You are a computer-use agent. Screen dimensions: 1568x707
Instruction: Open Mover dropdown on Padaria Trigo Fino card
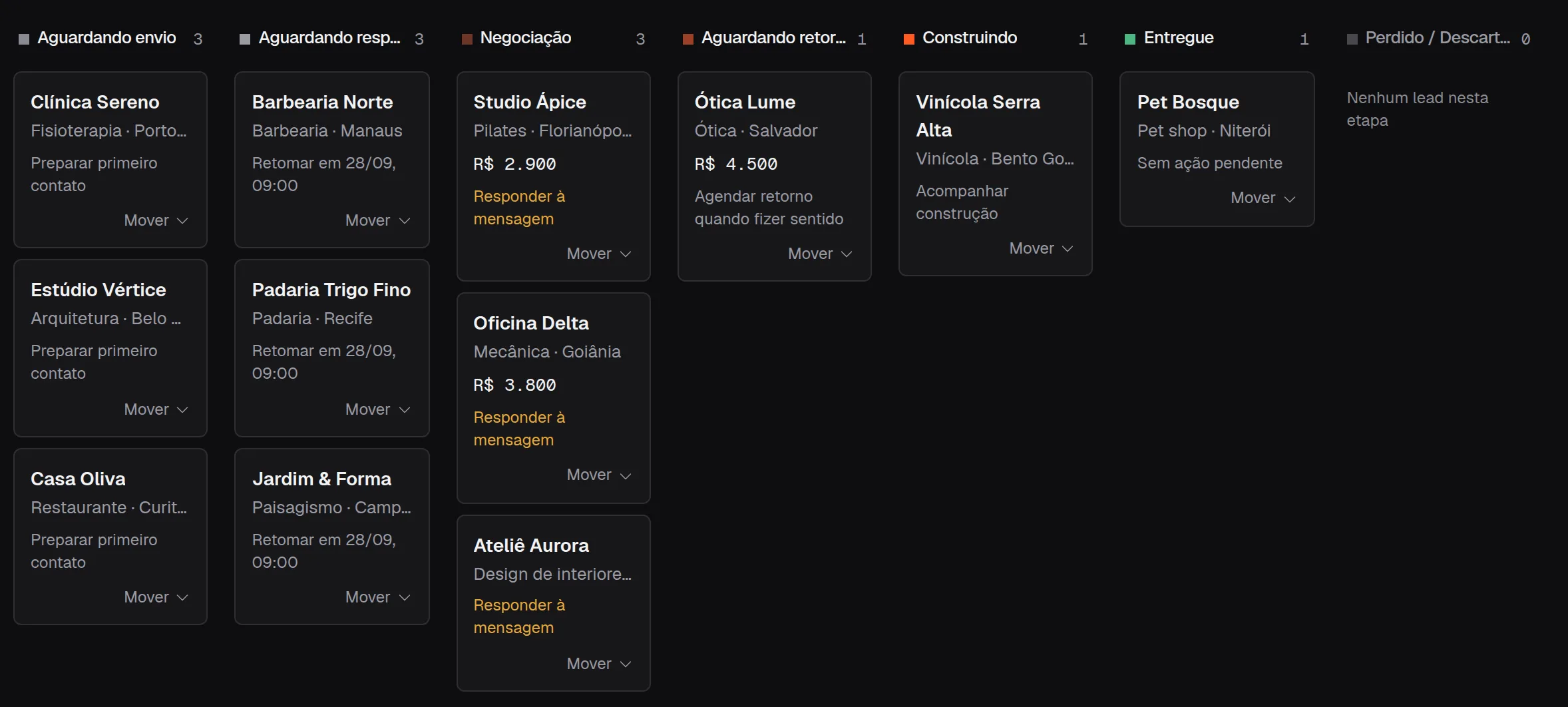(x=377, y=409)
